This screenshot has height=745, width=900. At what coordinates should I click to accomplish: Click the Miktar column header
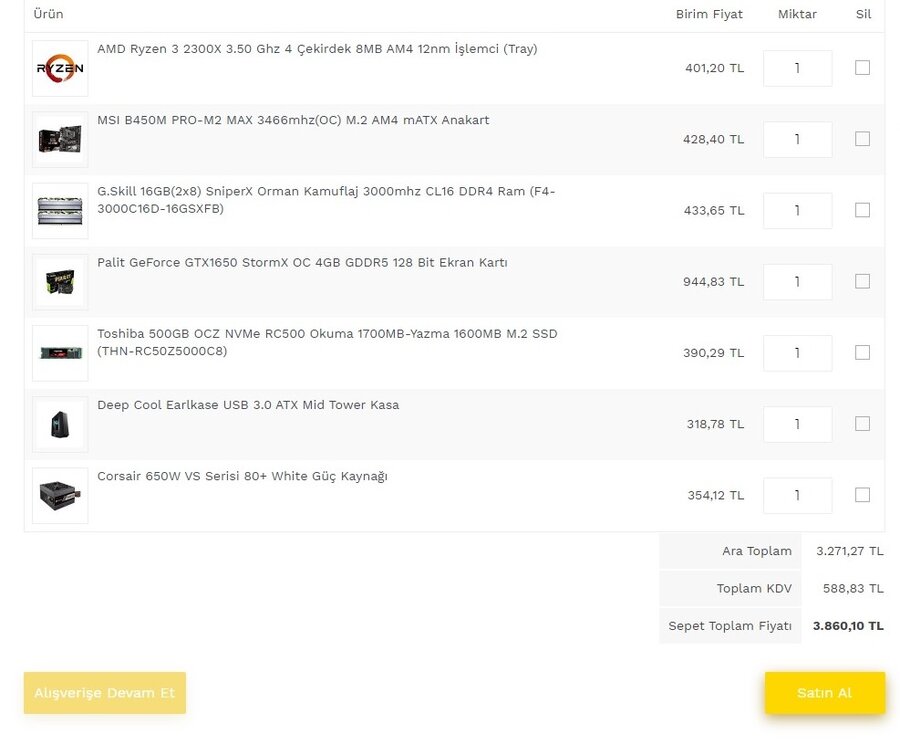tap(797, 14)
